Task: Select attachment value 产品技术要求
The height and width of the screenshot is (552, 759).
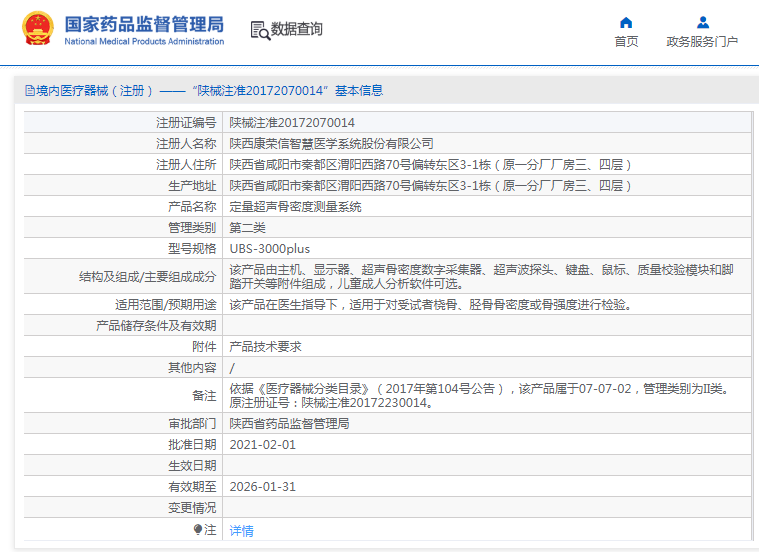Action: click(265, 347)
